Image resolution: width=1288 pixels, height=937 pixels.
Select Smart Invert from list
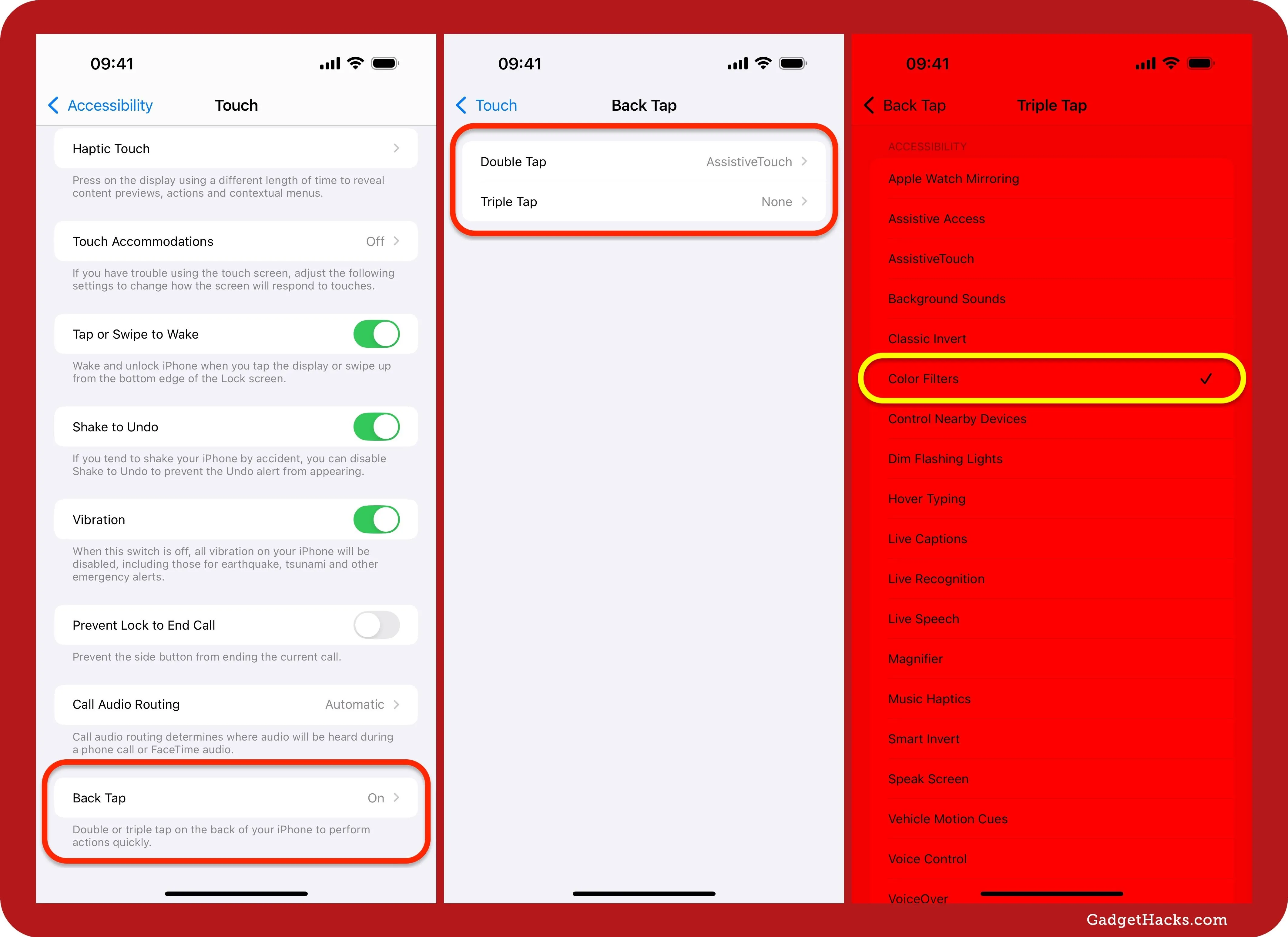click(x=921, y=738)
